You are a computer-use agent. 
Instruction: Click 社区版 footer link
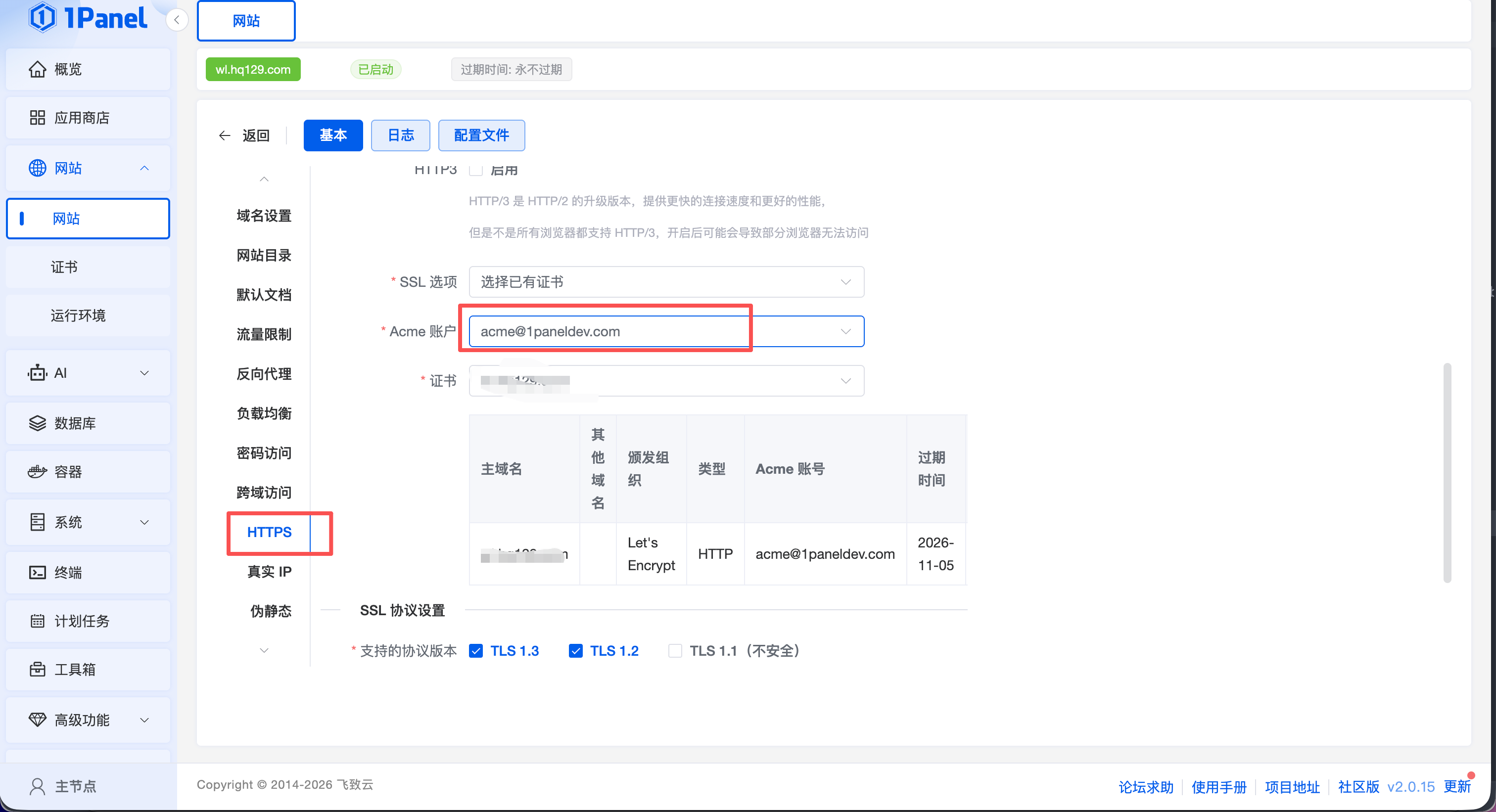(1358, 787)
